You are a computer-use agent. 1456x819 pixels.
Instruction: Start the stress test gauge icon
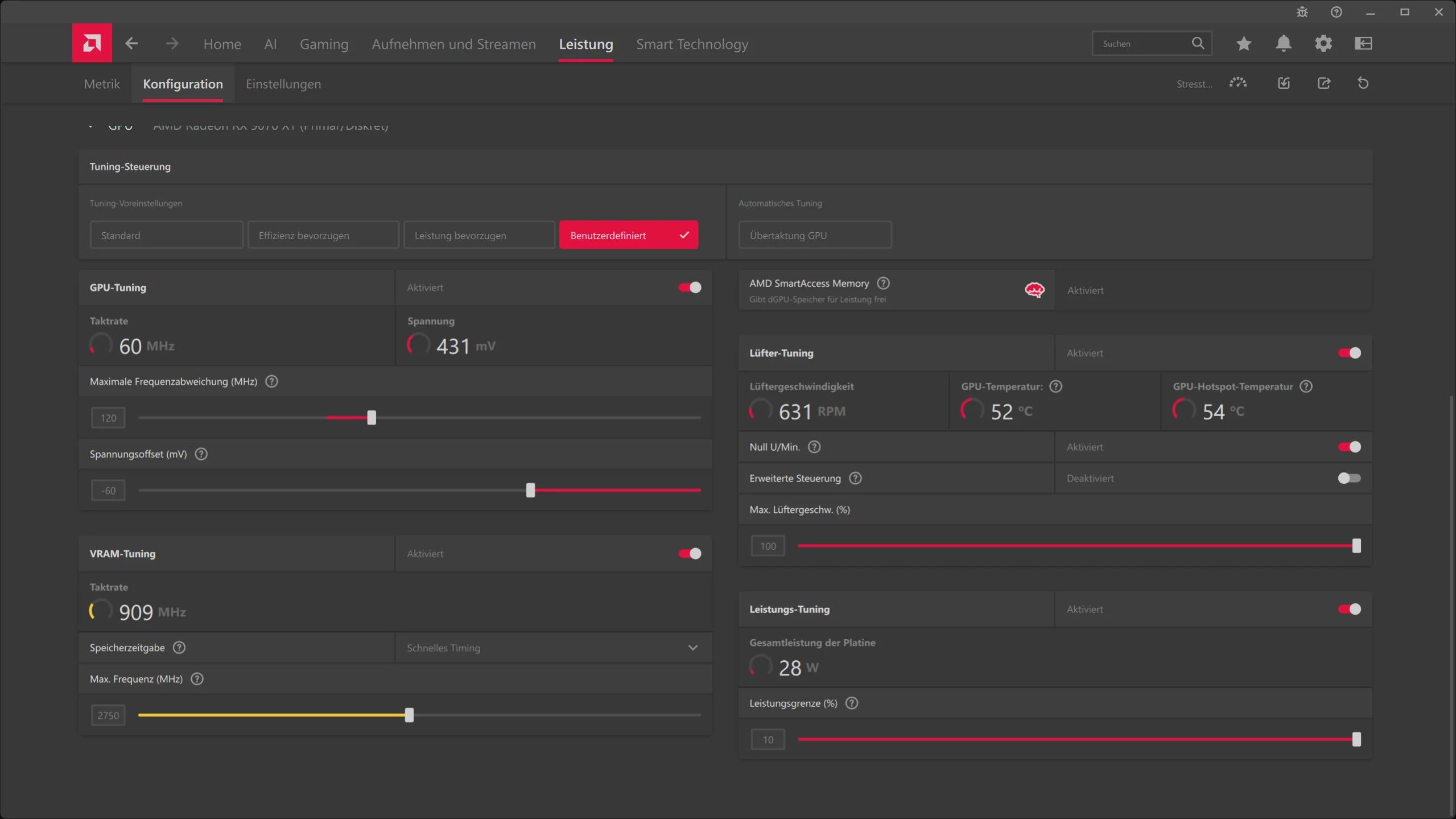point(1238,83)
